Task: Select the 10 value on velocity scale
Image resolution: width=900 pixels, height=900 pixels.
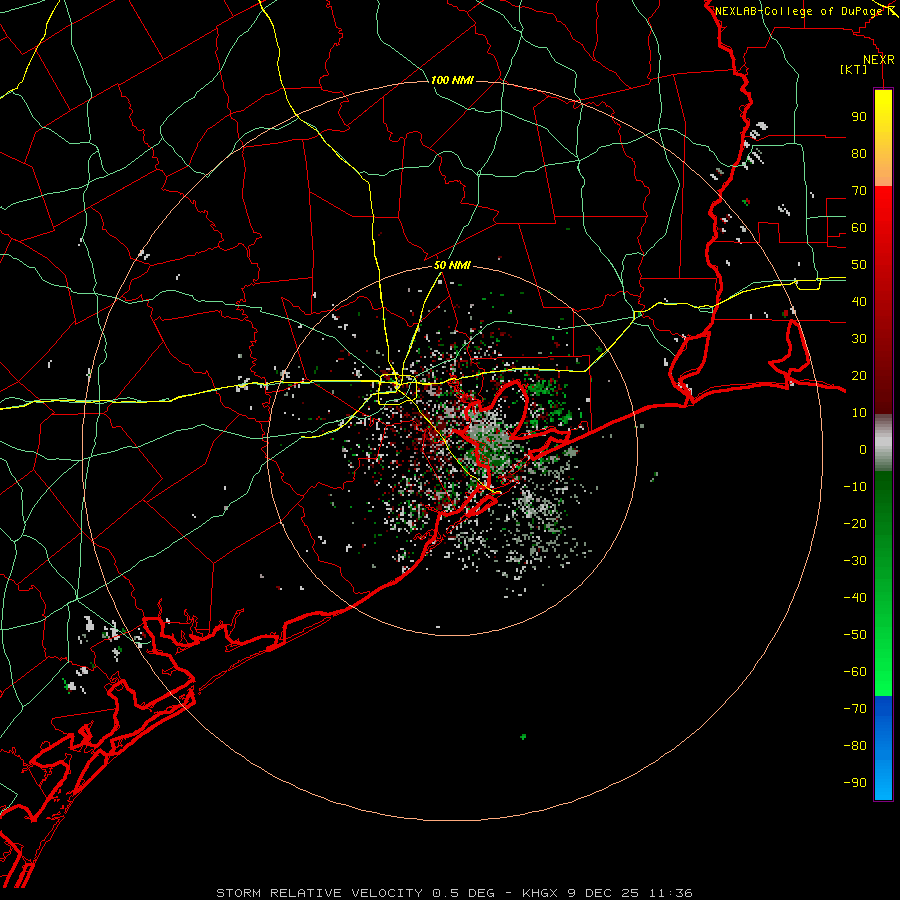Action: click(859, 413)
